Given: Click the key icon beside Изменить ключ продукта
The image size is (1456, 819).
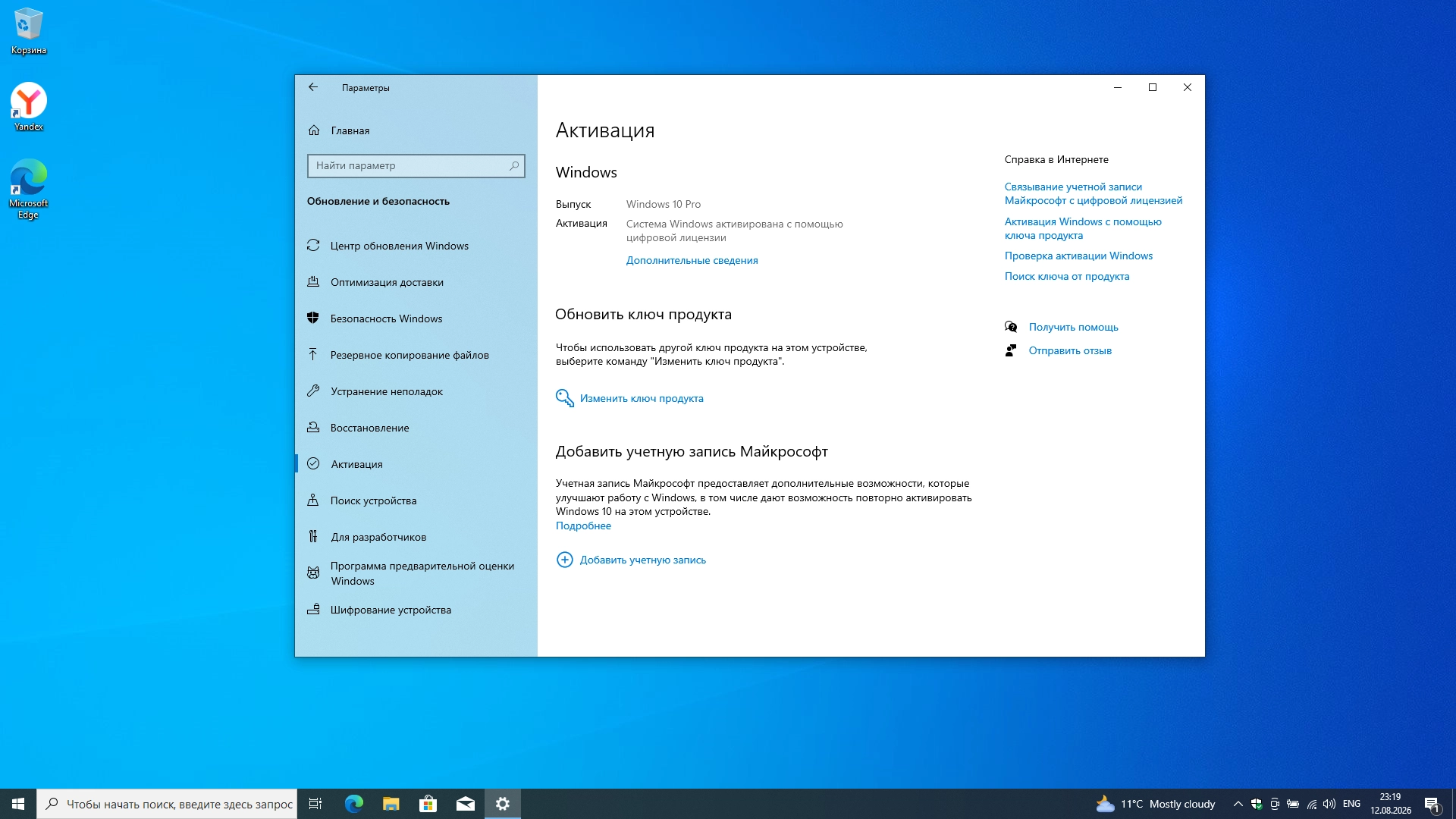Looking at the screenshot, I should point(565,398).
